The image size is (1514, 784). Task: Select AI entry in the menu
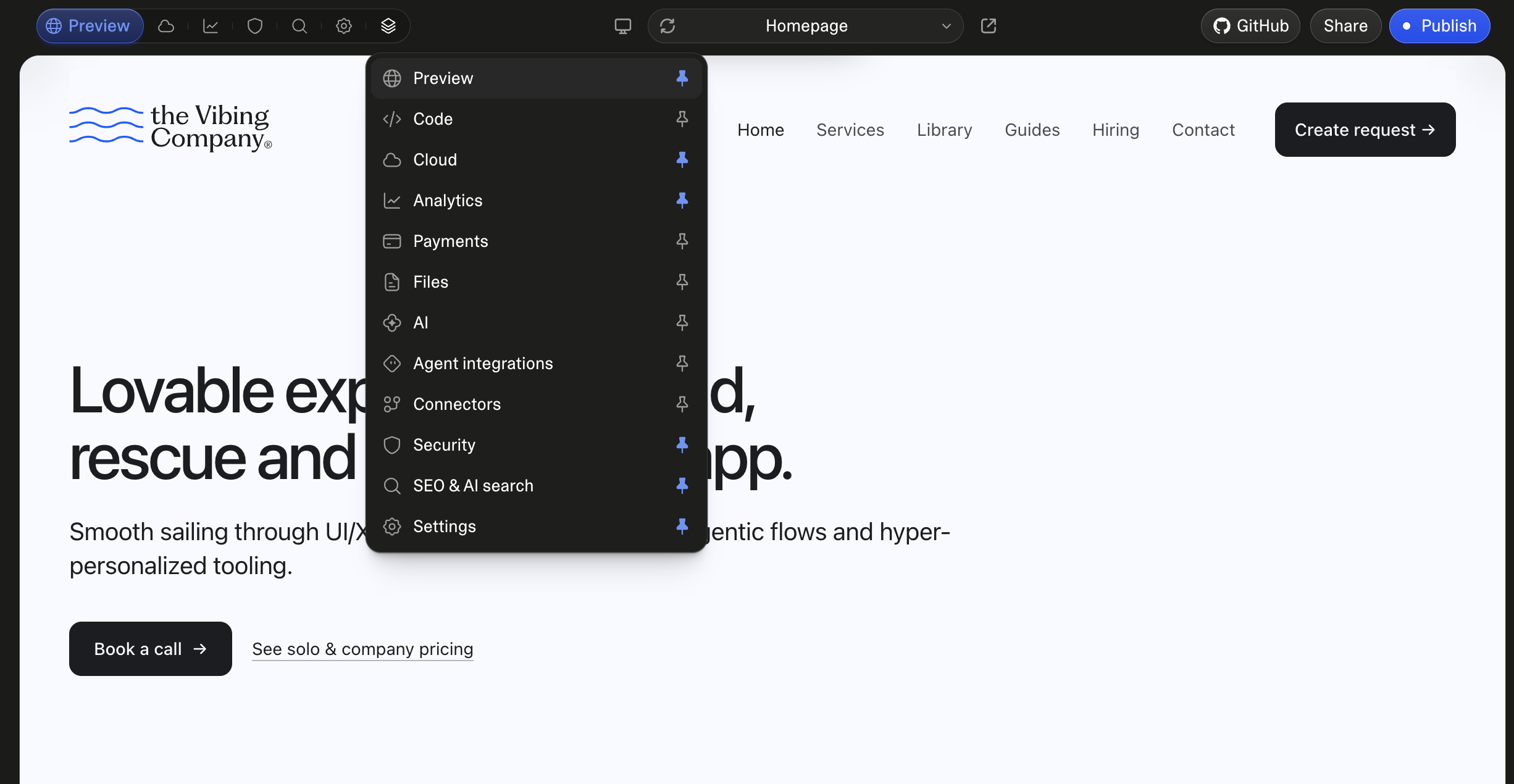coord(536,323)
